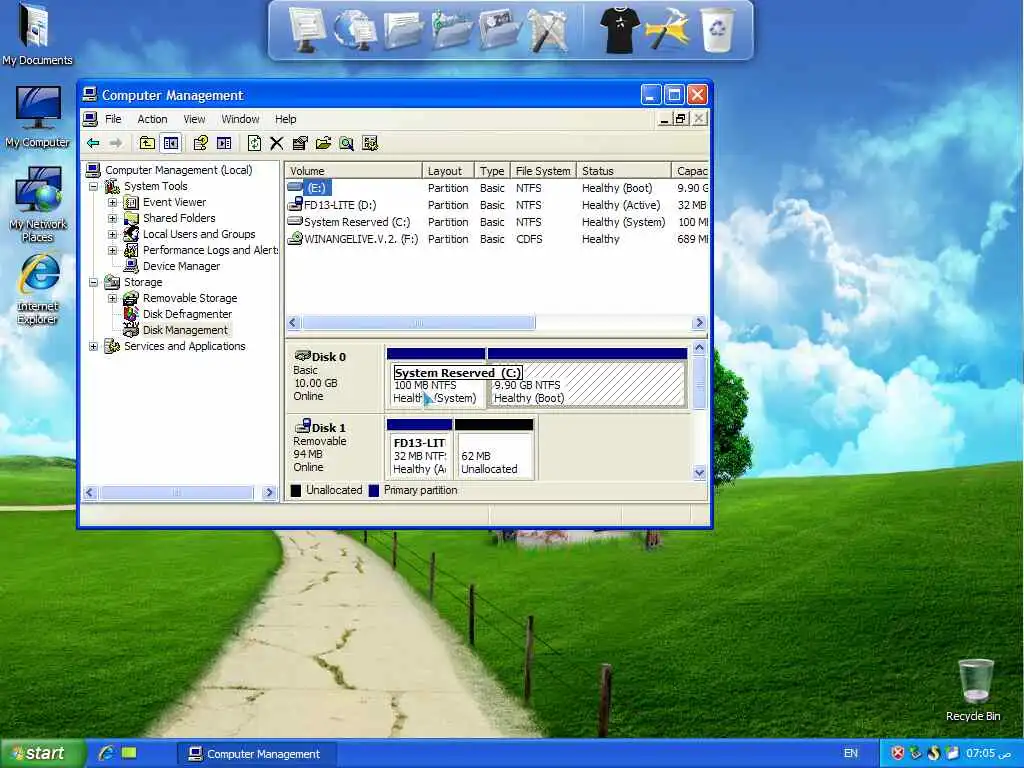1024x768 pixels.
Task: Open My Network Places desktop icon
Action: point(38,204)
